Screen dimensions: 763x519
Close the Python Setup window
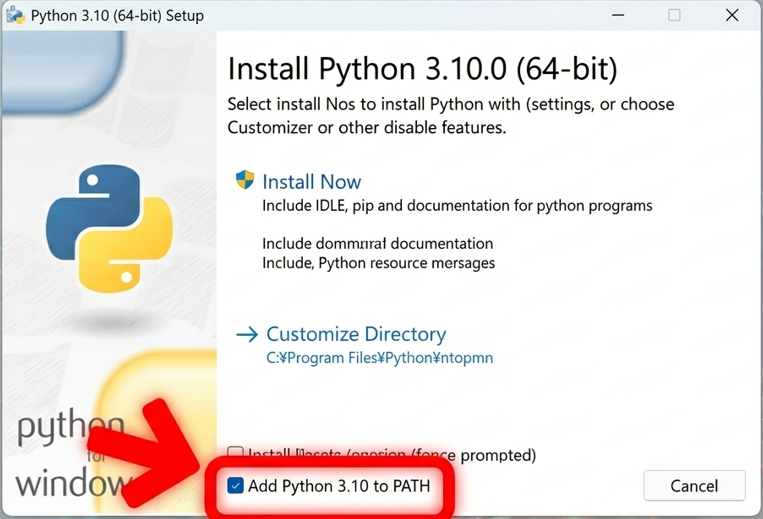(734, 16)
